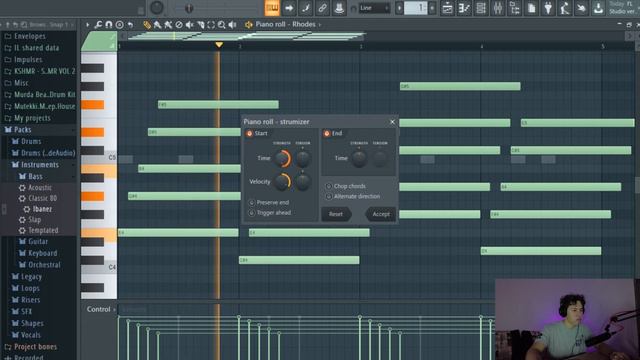The width and height of the screenshot is (640, 360).
Task: Click the Start Velocity tension knob
Action: point(303,182)
